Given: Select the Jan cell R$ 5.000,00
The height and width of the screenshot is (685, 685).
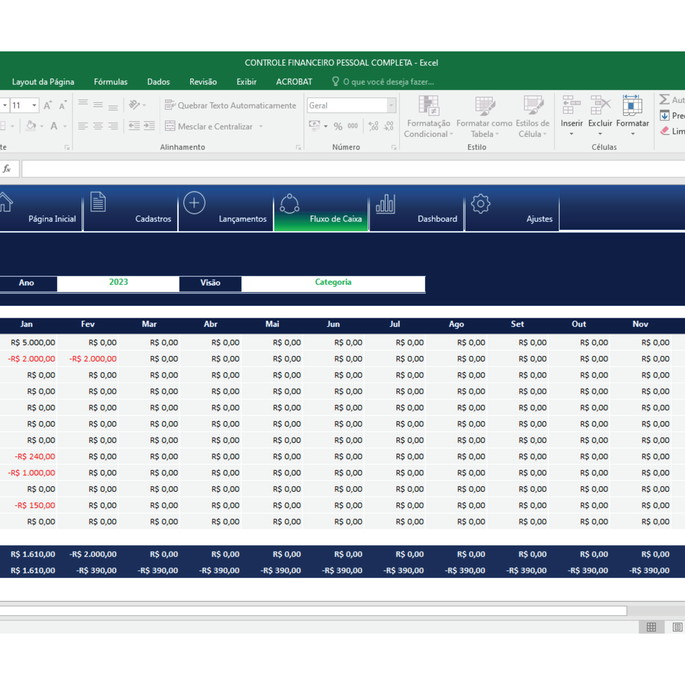Looking at the screenshot, I should pos(29,342).
